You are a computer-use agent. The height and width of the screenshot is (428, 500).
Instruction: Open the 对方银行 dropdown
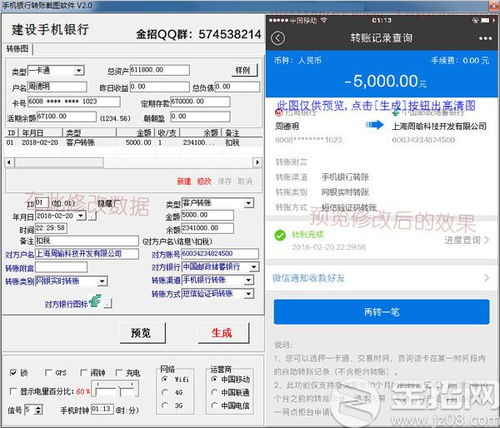point(254,267)
